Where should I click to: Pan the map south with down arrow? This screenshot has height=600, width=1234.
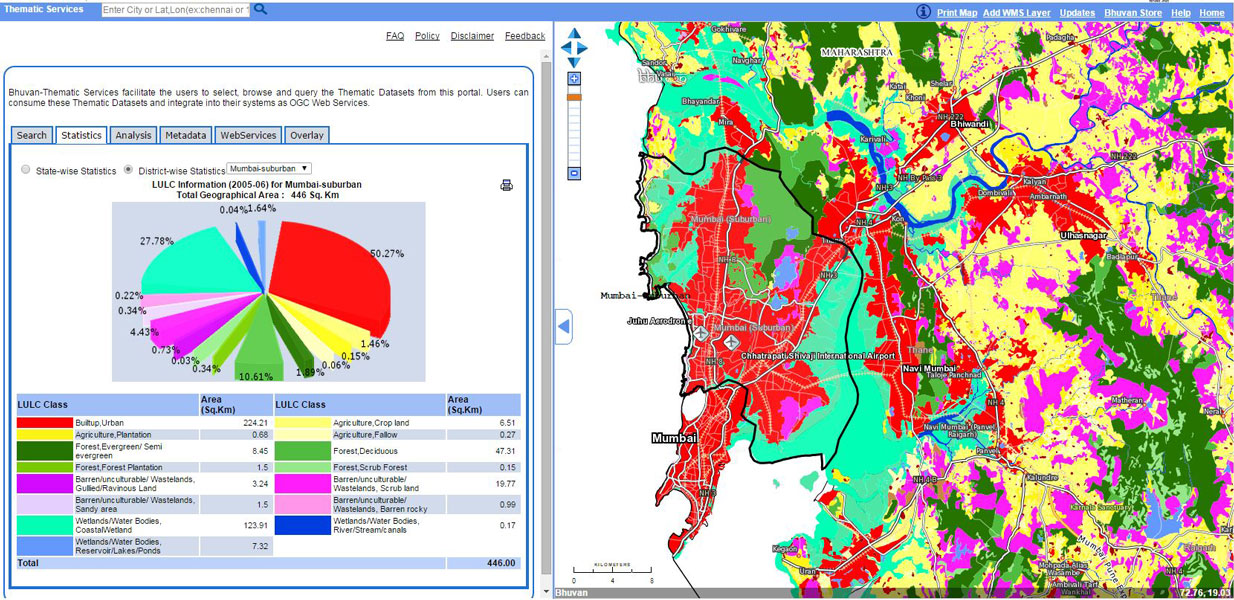point(574,61)
